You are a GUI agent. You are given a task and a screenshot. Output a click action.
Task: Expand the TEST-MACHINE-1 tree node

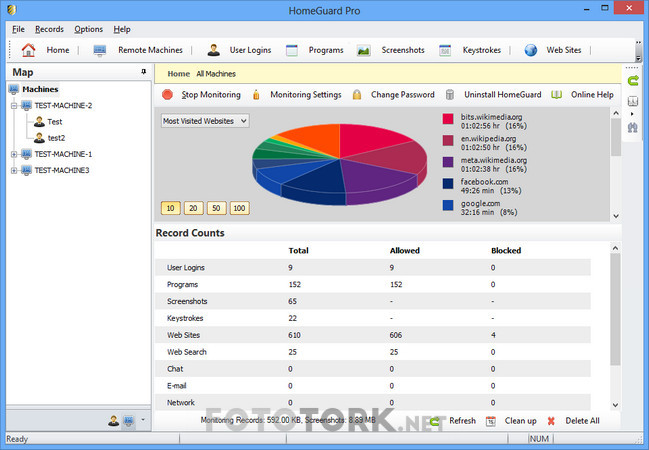(14, 154)
